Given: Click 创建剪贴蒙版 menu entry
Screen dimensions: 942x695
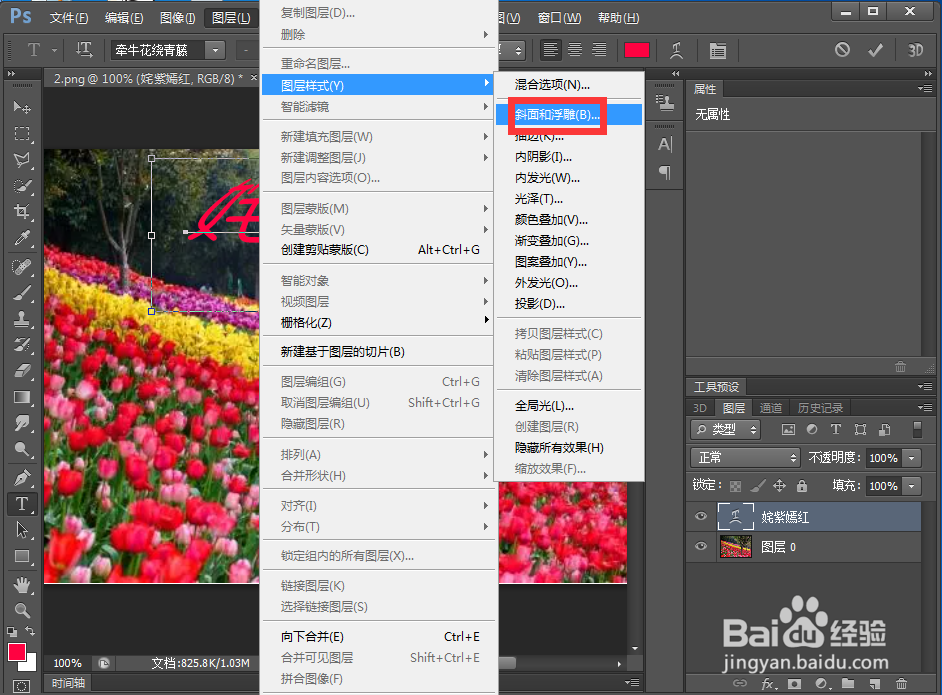Looking at the screenshot, I should click(x=378, y=250).
